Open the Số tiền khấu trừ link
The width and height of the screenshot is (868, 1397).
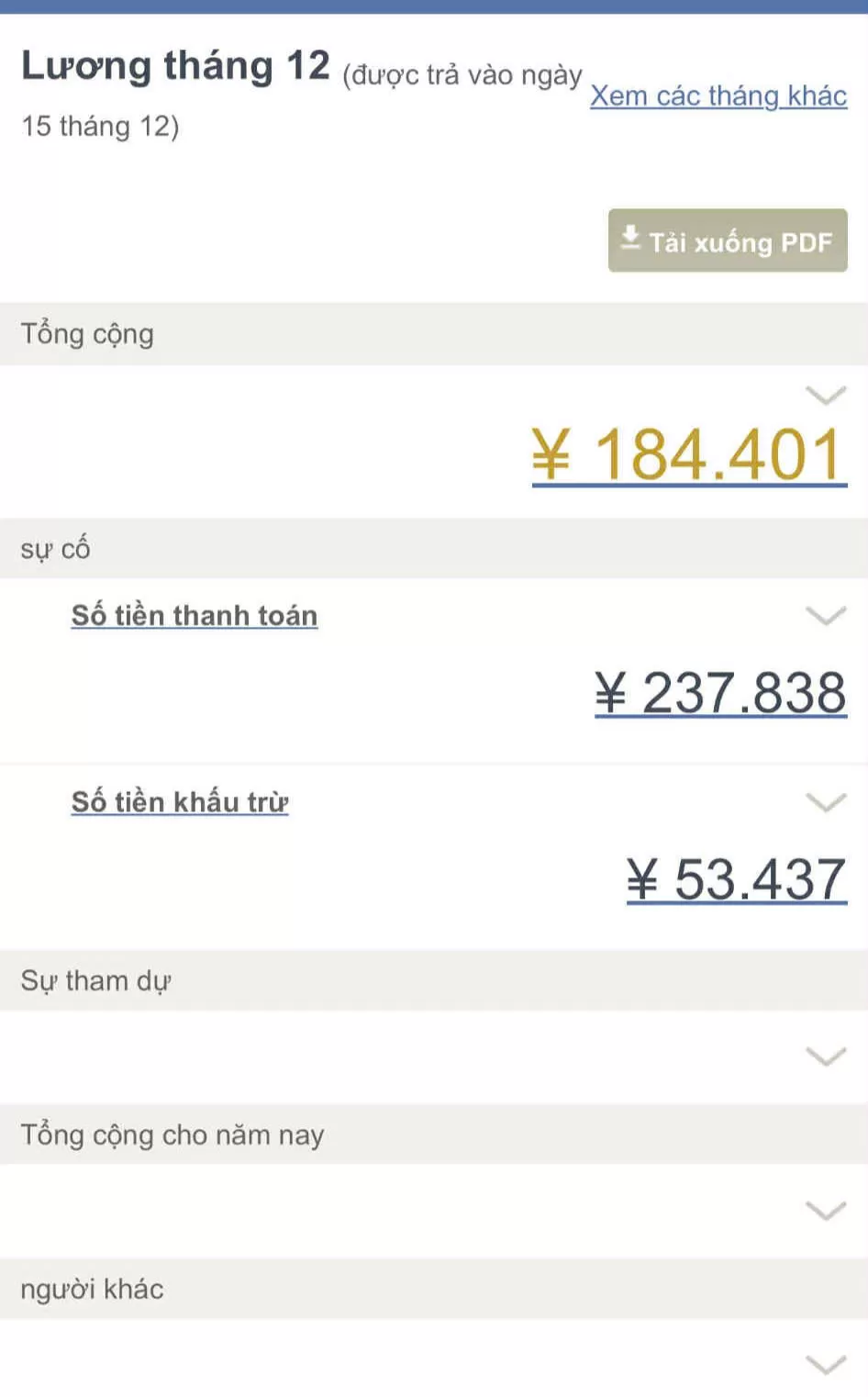tap(180, 802)
